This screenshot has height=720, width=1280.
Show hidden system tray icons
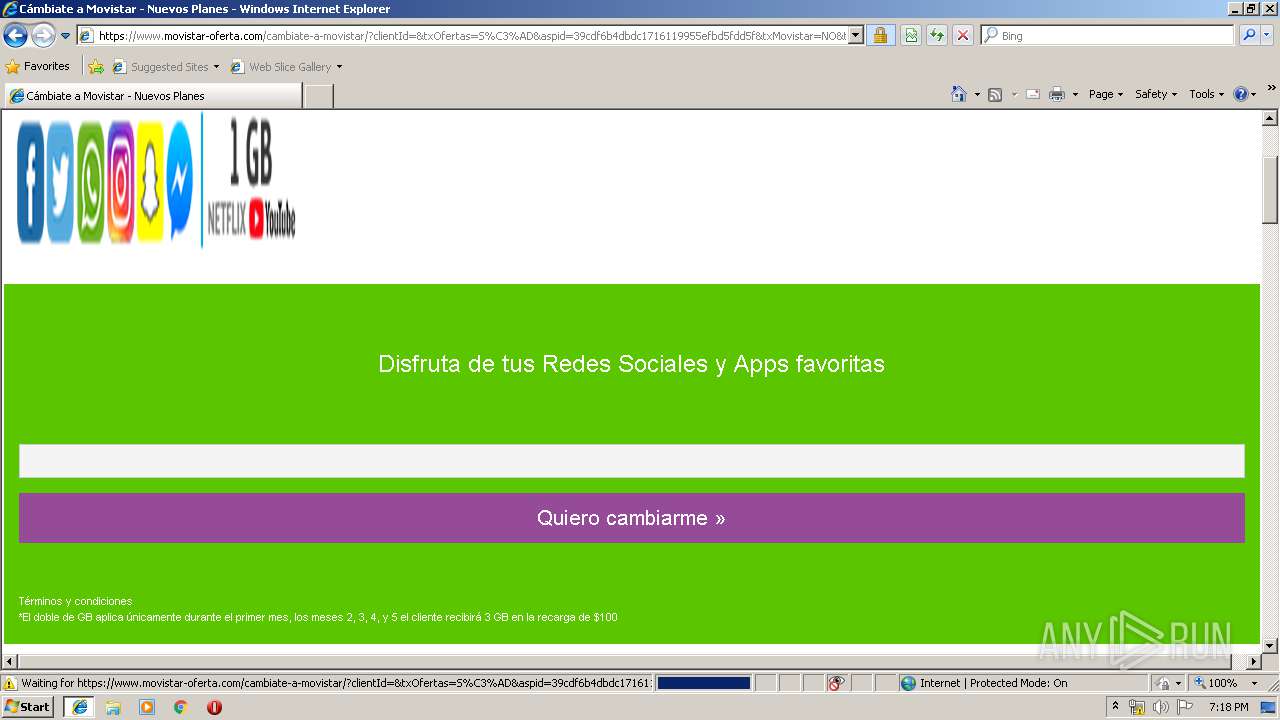[x=1116, y=707]
